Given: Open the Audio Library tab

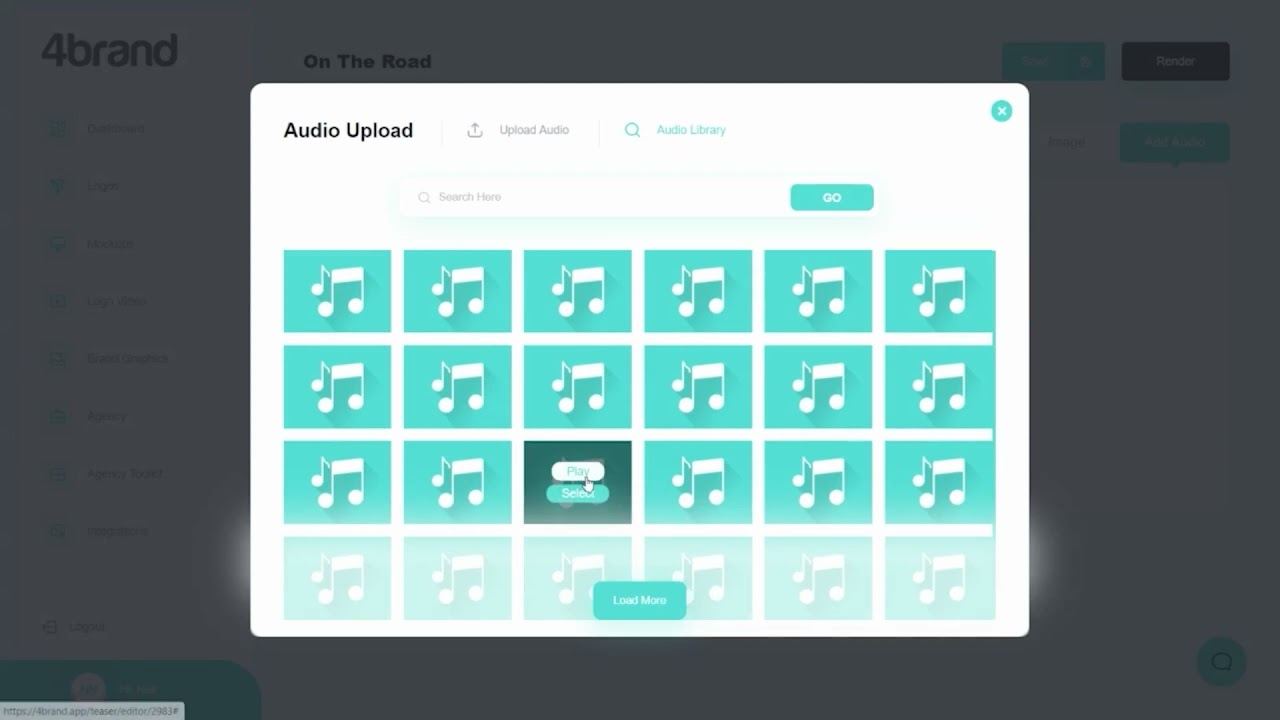Looking at the screenshot, I should tap(675, 130).
